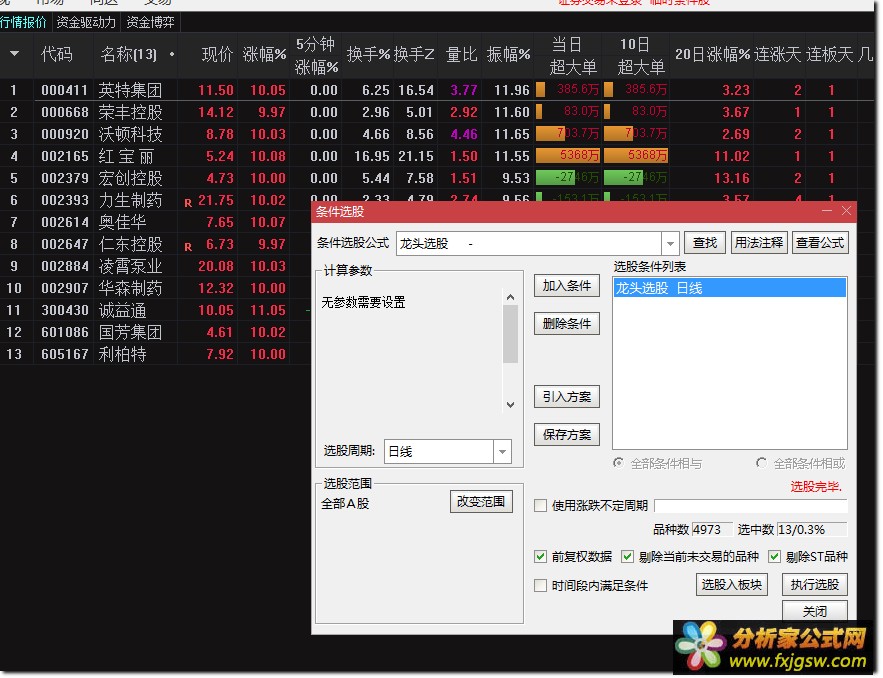Click 保存方案 button
The image size is (883, 678).
tap(567, 435)
